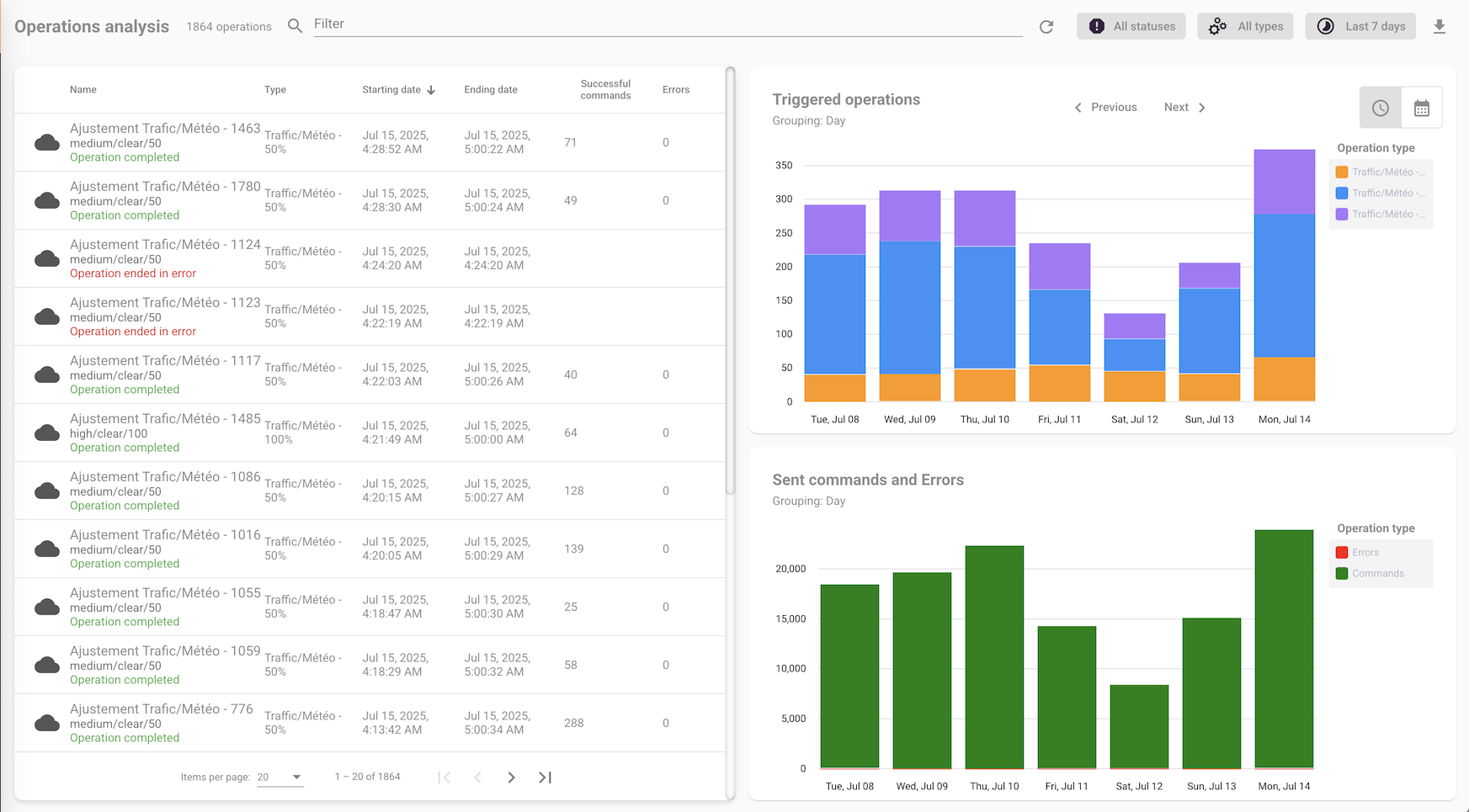
Task: Click Next in Triggered operations chart
Action: click(1184, 108)
